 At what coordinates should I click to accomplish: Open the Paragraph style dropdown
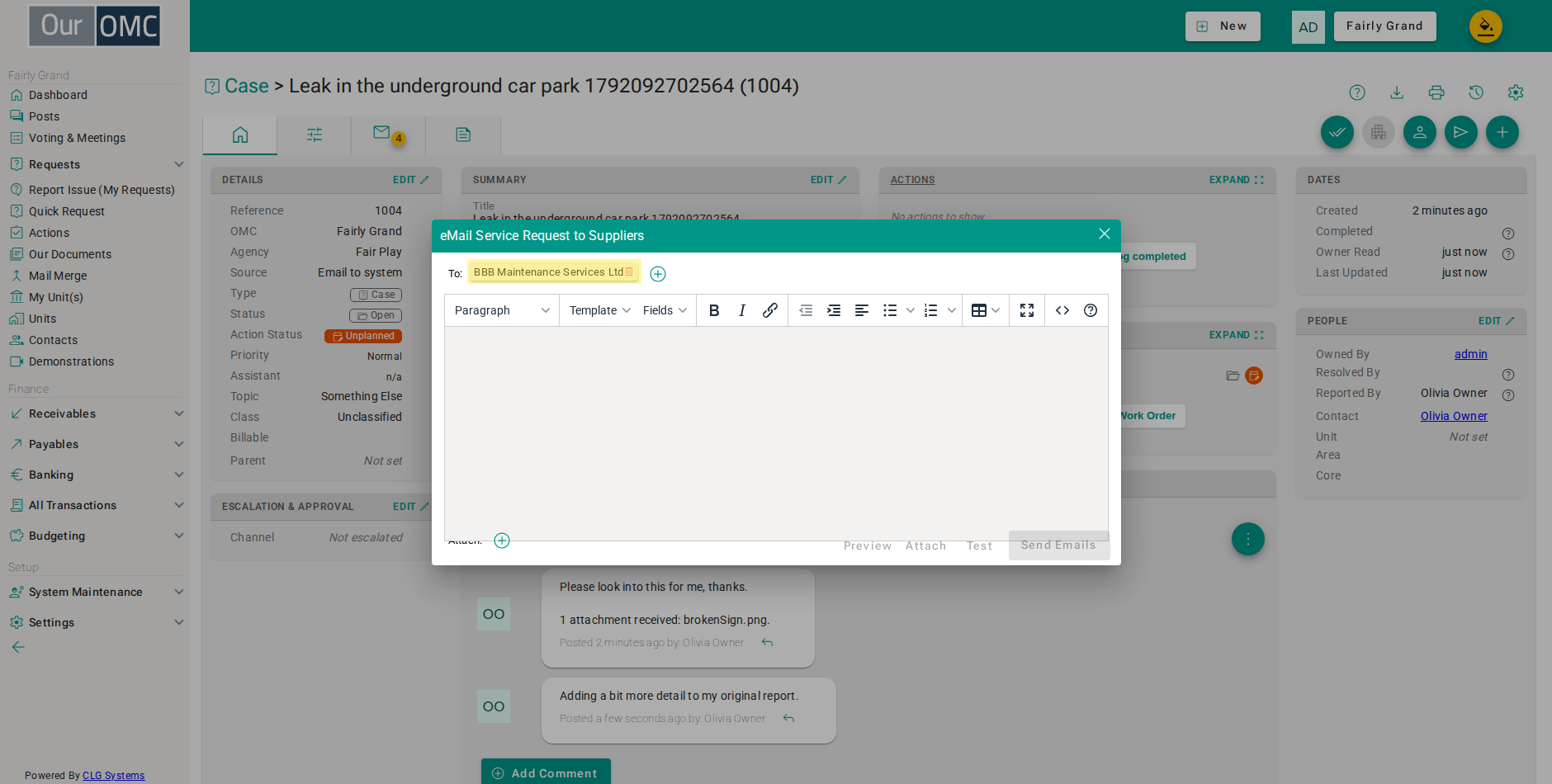502,310
